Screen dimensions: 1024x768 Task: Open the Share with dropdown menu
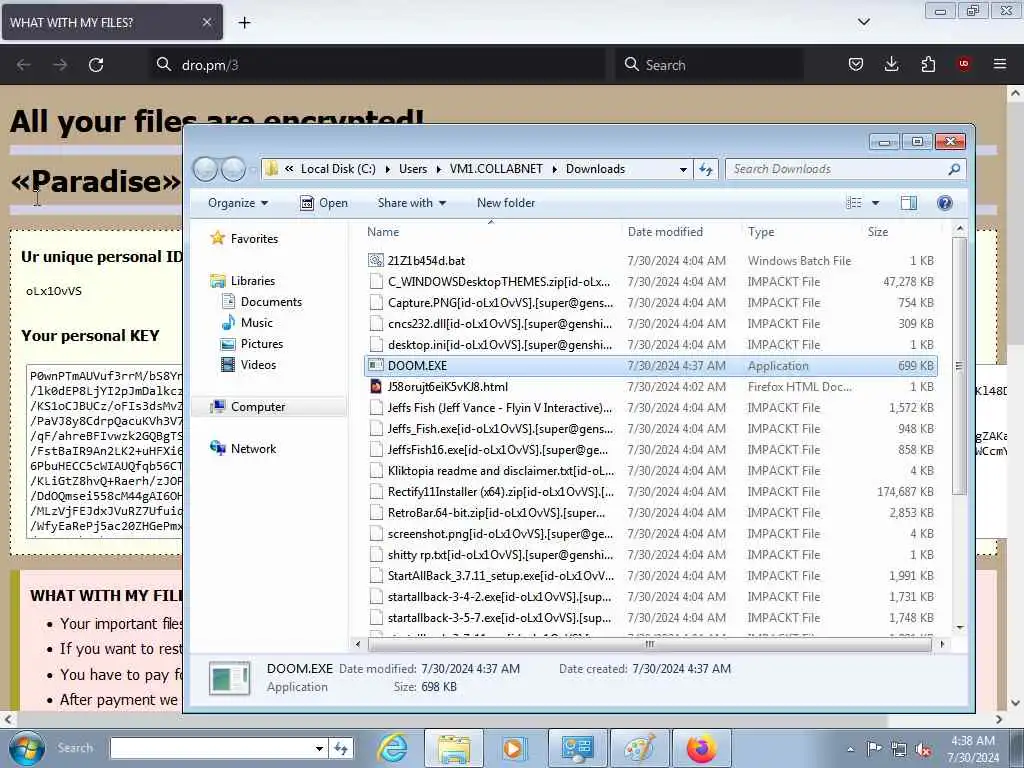(x=411, y=203)
